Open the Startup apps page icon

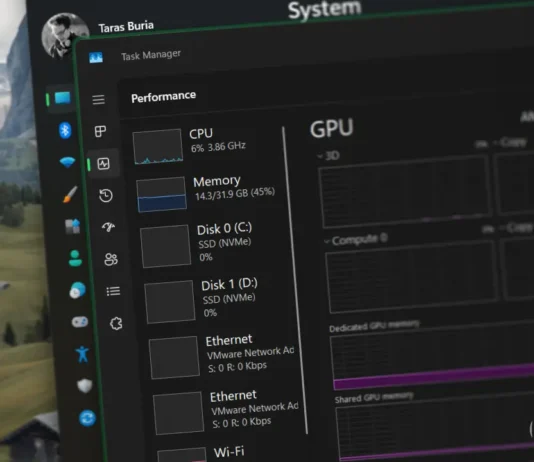[109, 227]
